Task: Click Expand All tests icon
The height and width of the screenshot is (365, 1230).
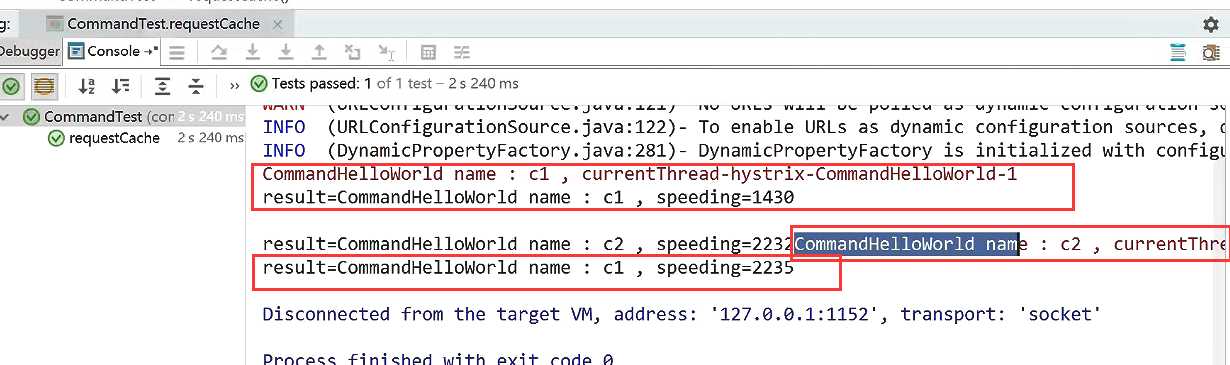Action: point(163,85)
